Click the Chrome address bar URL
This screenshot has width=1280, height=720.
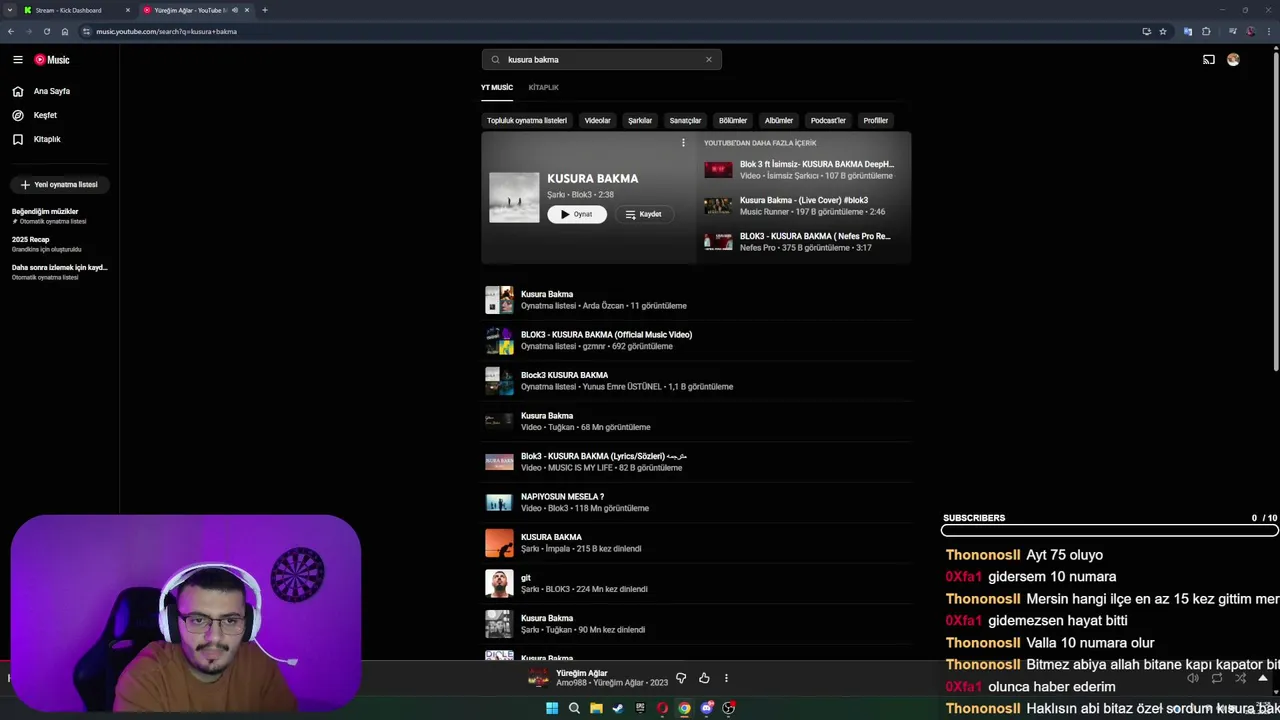click(x=166, y=31)
